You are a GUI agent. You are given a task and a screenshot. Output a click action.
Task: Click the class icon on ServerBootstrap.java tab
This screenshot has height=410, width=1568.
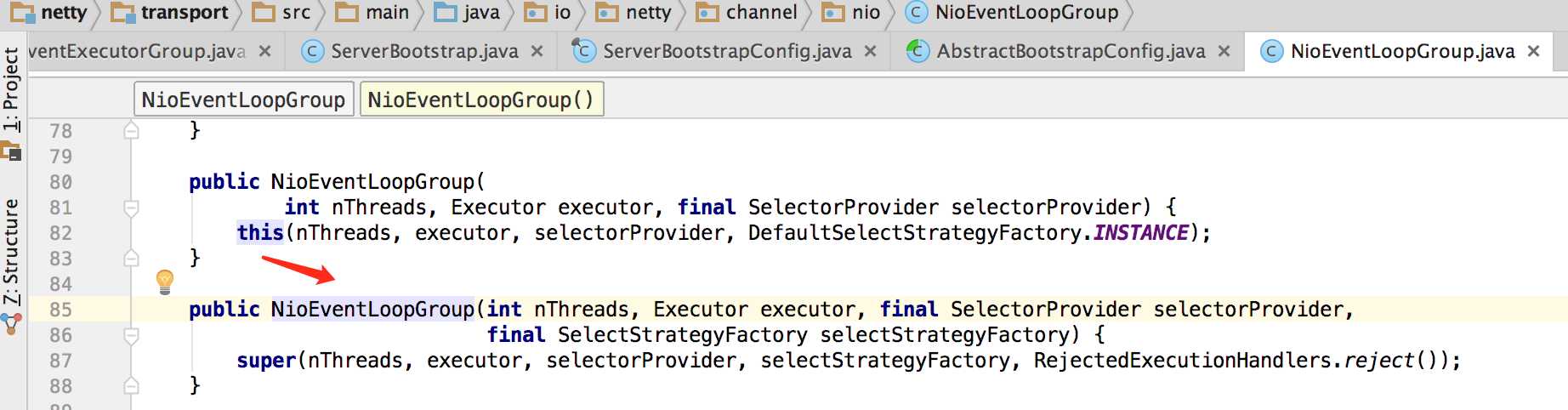(x=313, y=51)
